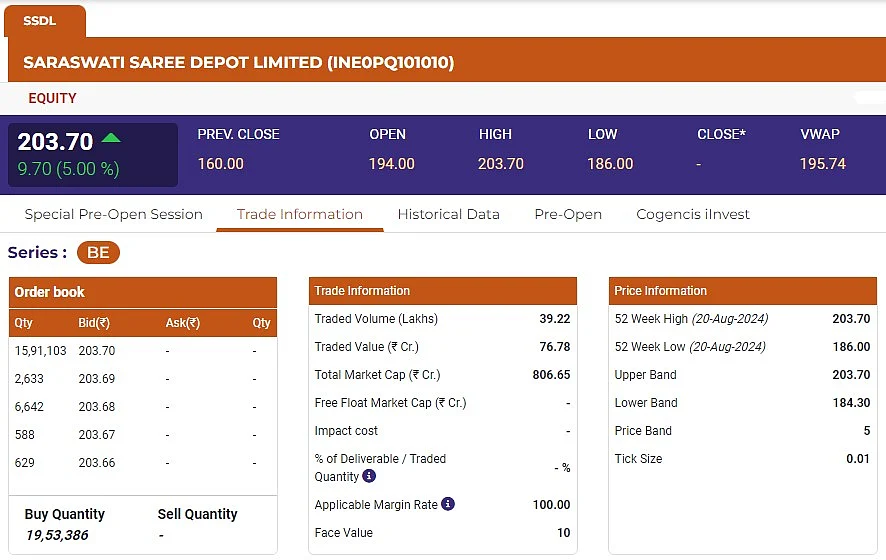Click Free Float Market Cap label

click(390, 403)
